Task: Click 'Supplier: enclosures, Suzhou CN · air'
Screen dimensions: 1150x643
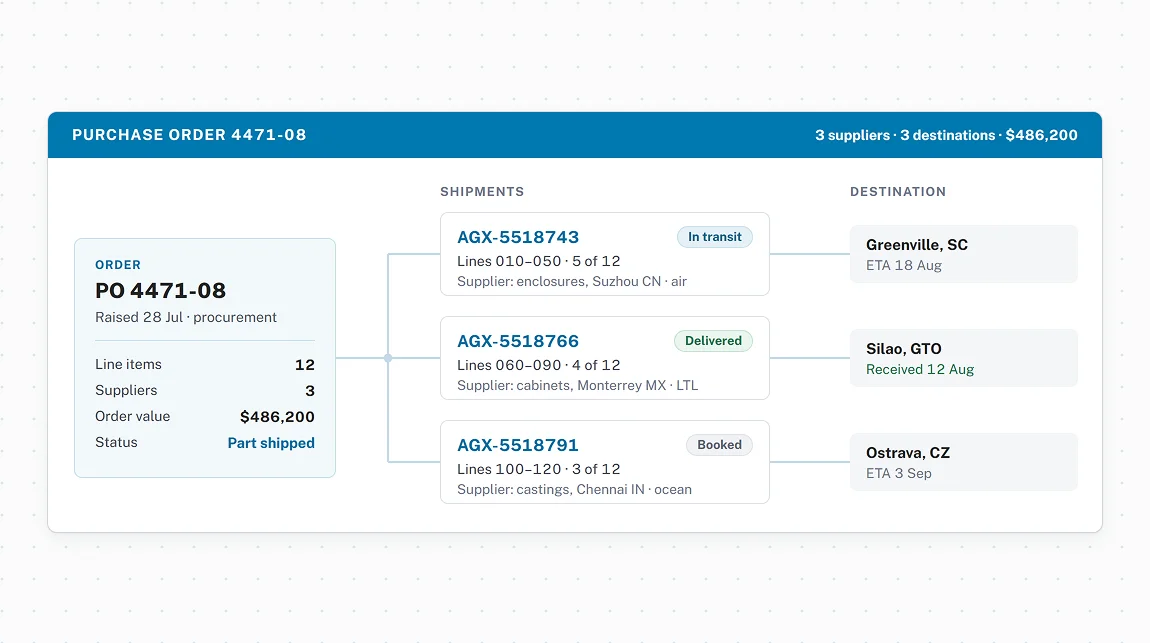Action: [572, 282]
